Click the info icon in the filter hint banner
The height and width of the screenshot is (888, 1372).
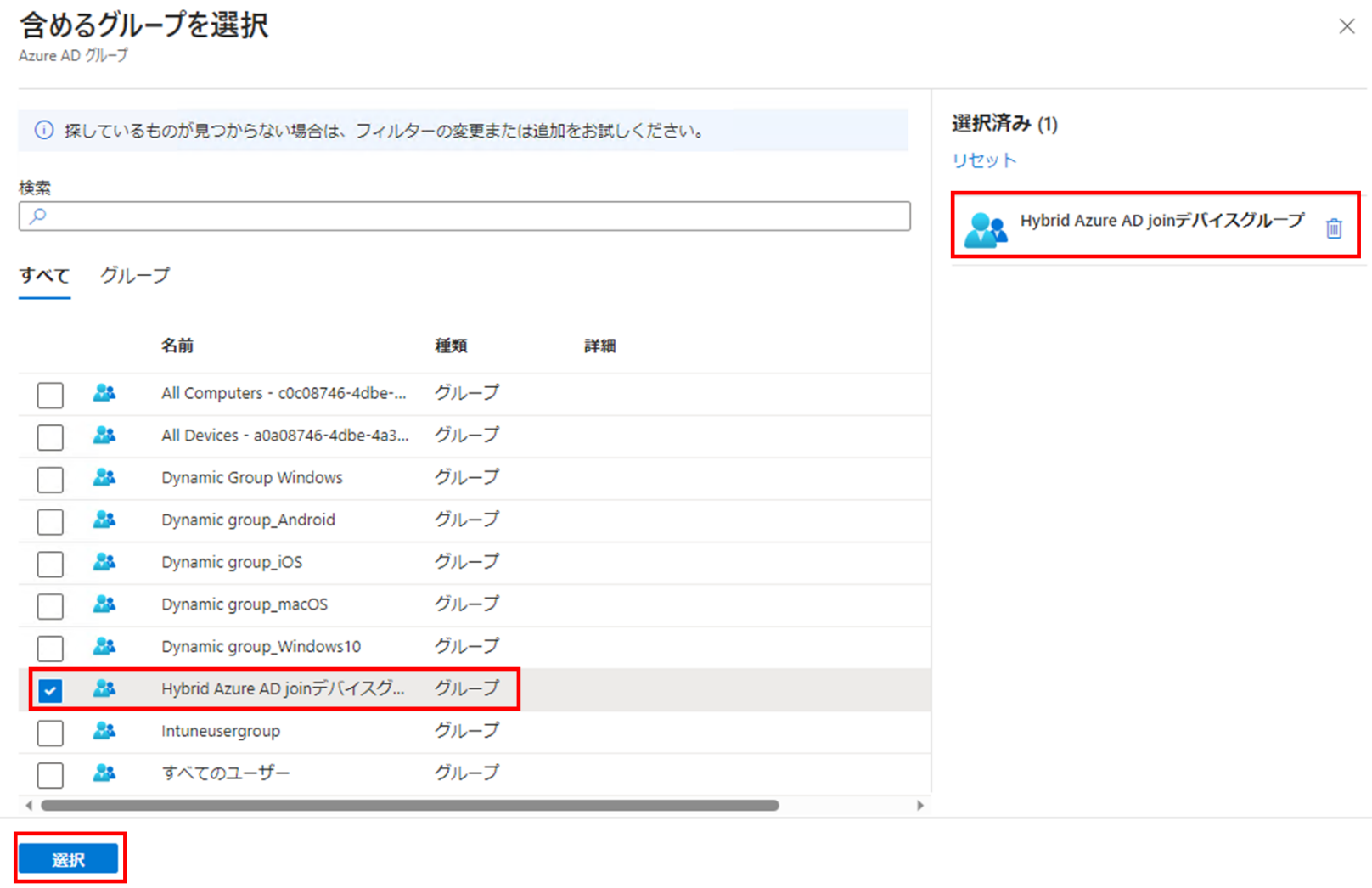click(x=43, y=131)
